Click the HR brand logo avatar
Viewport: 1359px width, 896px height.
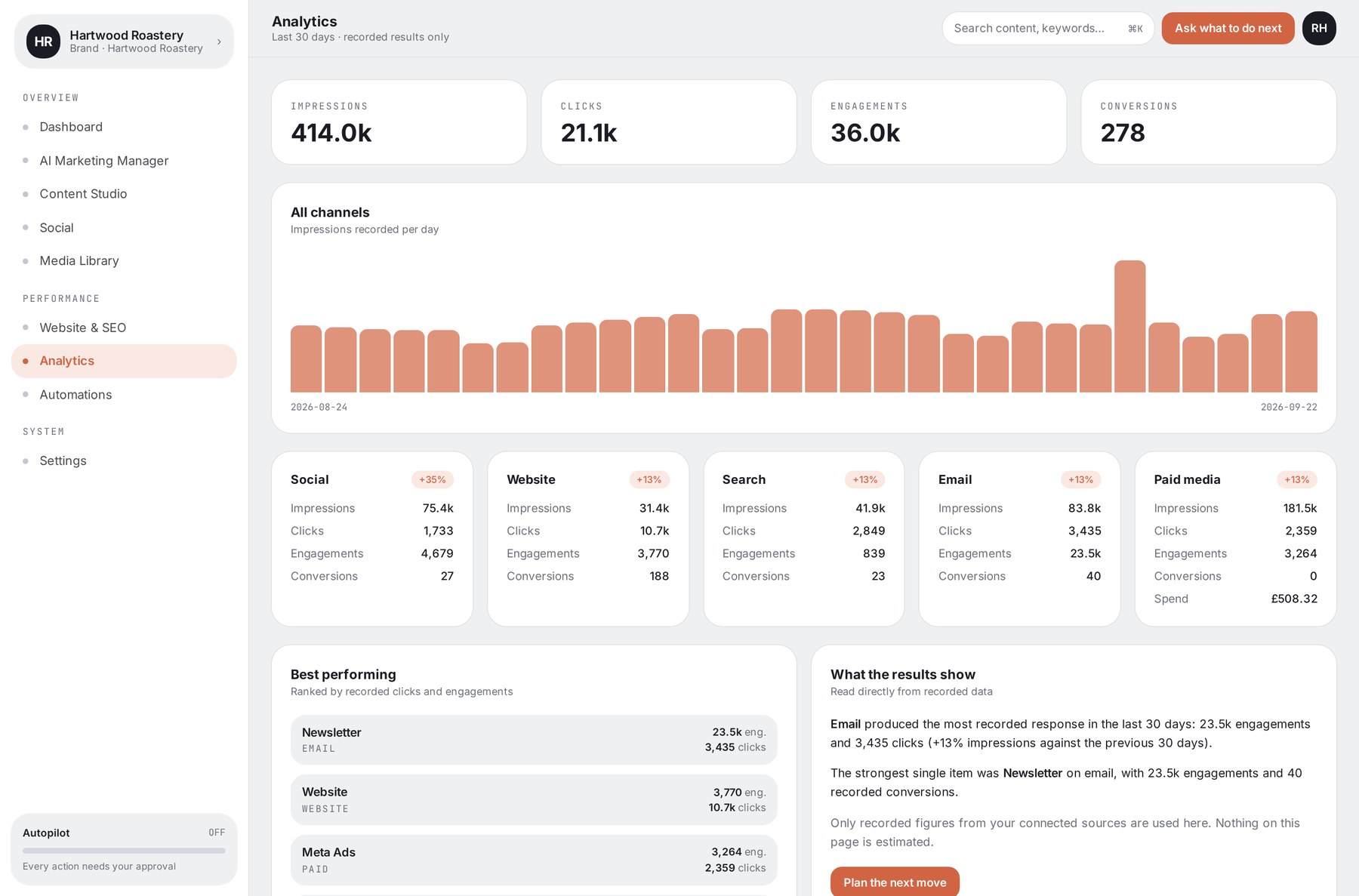tap(43, 42)
